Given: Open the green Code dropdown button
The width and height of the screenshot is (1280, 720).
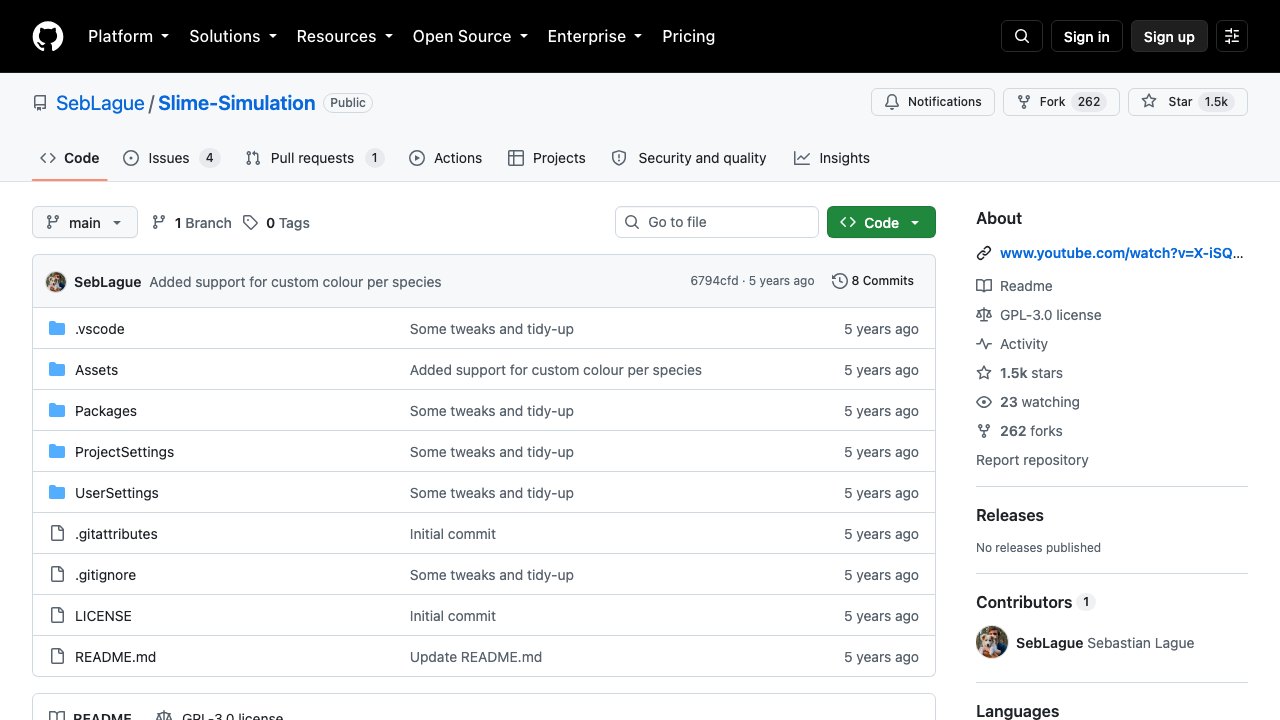Looking at the screenshot, I should [881, 222].
